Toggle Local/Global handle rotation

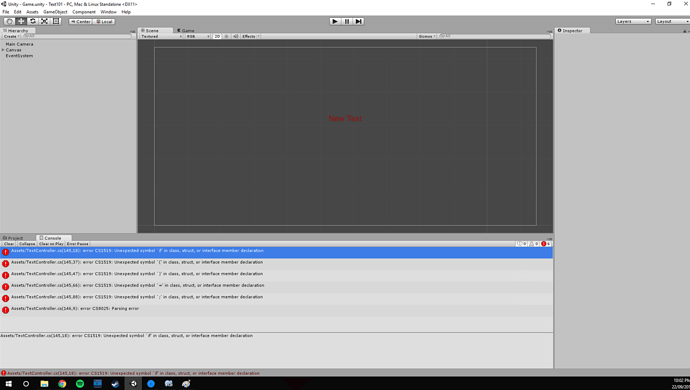point(104,22)
